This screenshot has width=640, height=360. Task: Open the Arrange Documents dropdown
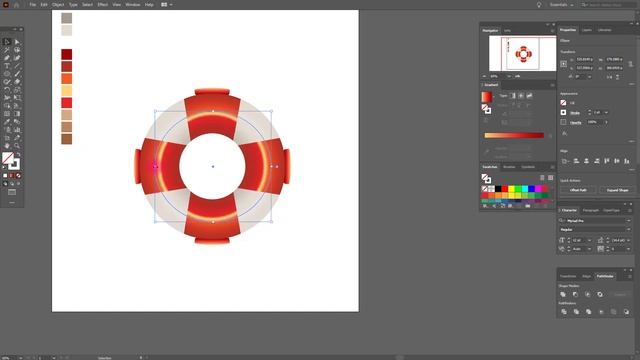[x=167, y=4]
